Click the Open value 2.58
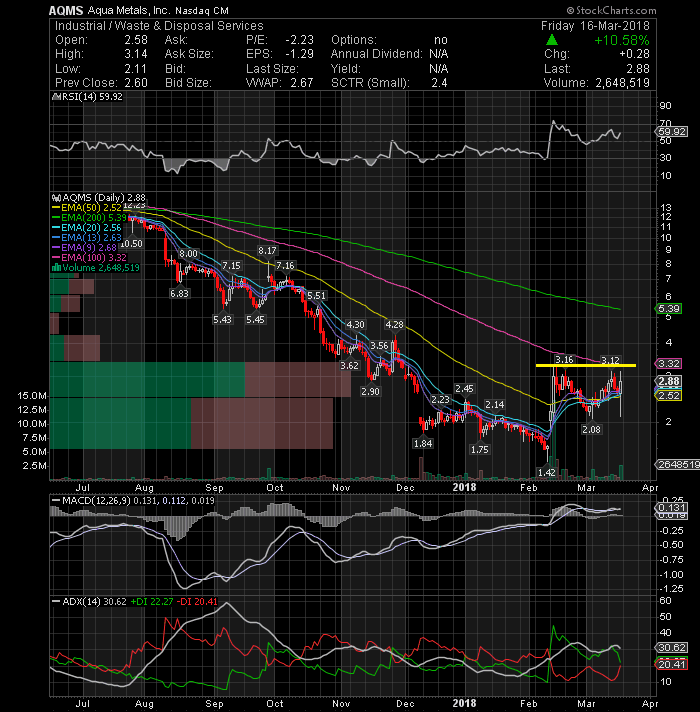Screen dimensions: 700x712 coord(136,40)
